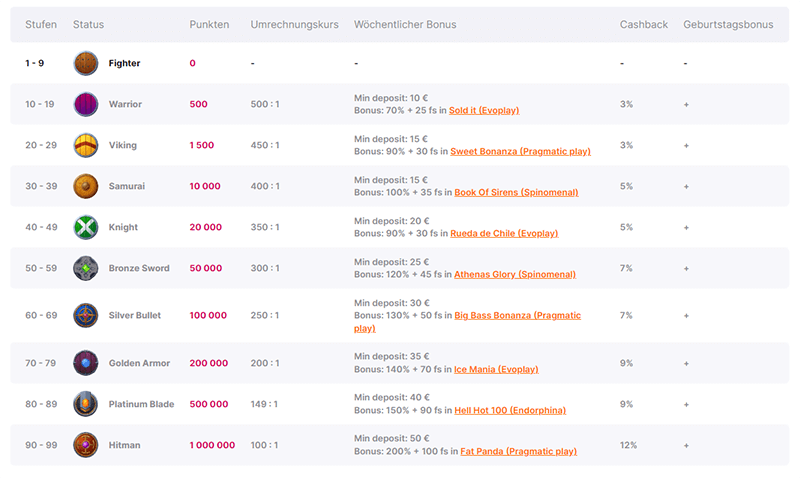Click the Knight green cross shield icon
The width and height of the screenshot is (800, 479).
point(86,227)
